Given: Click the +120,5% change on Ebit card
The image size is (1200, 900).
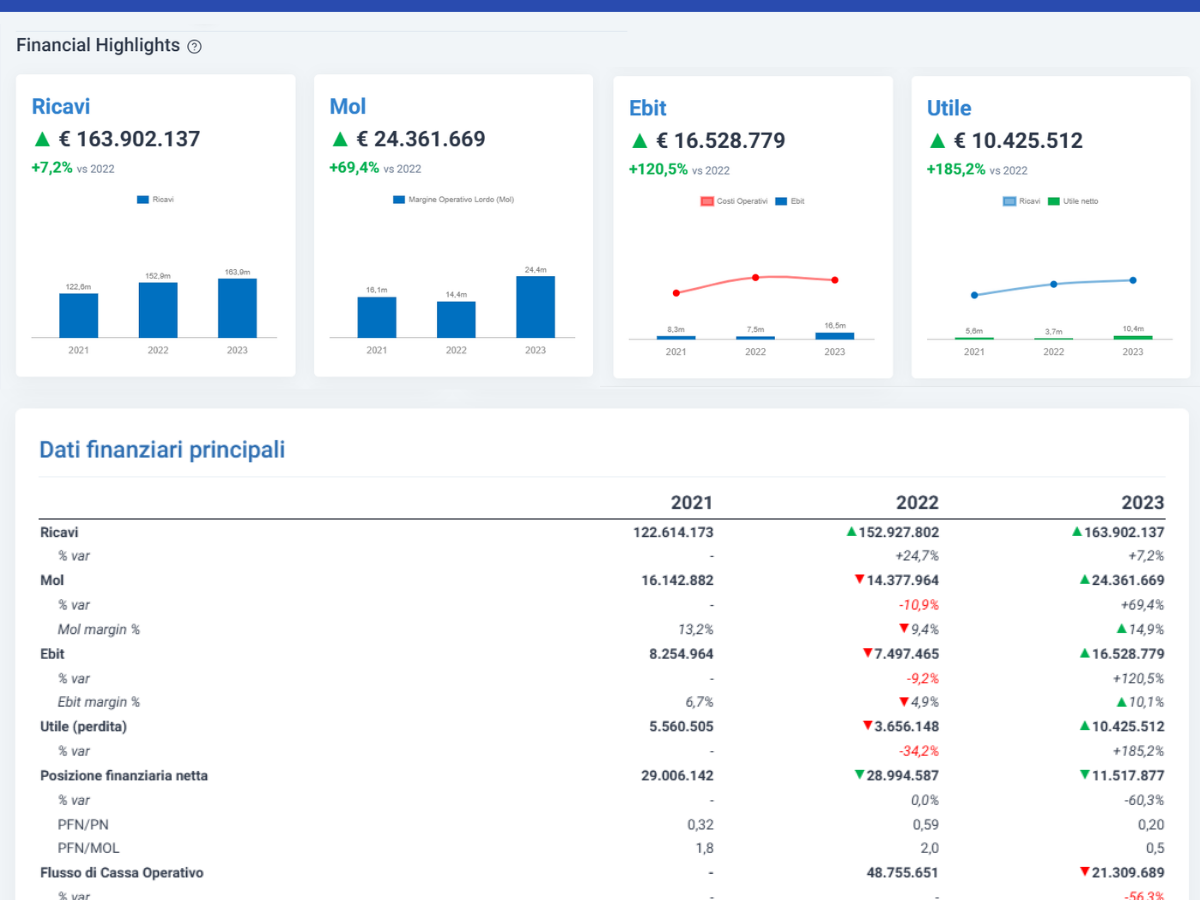Looking at the screenshot, I should pos(658,170).
